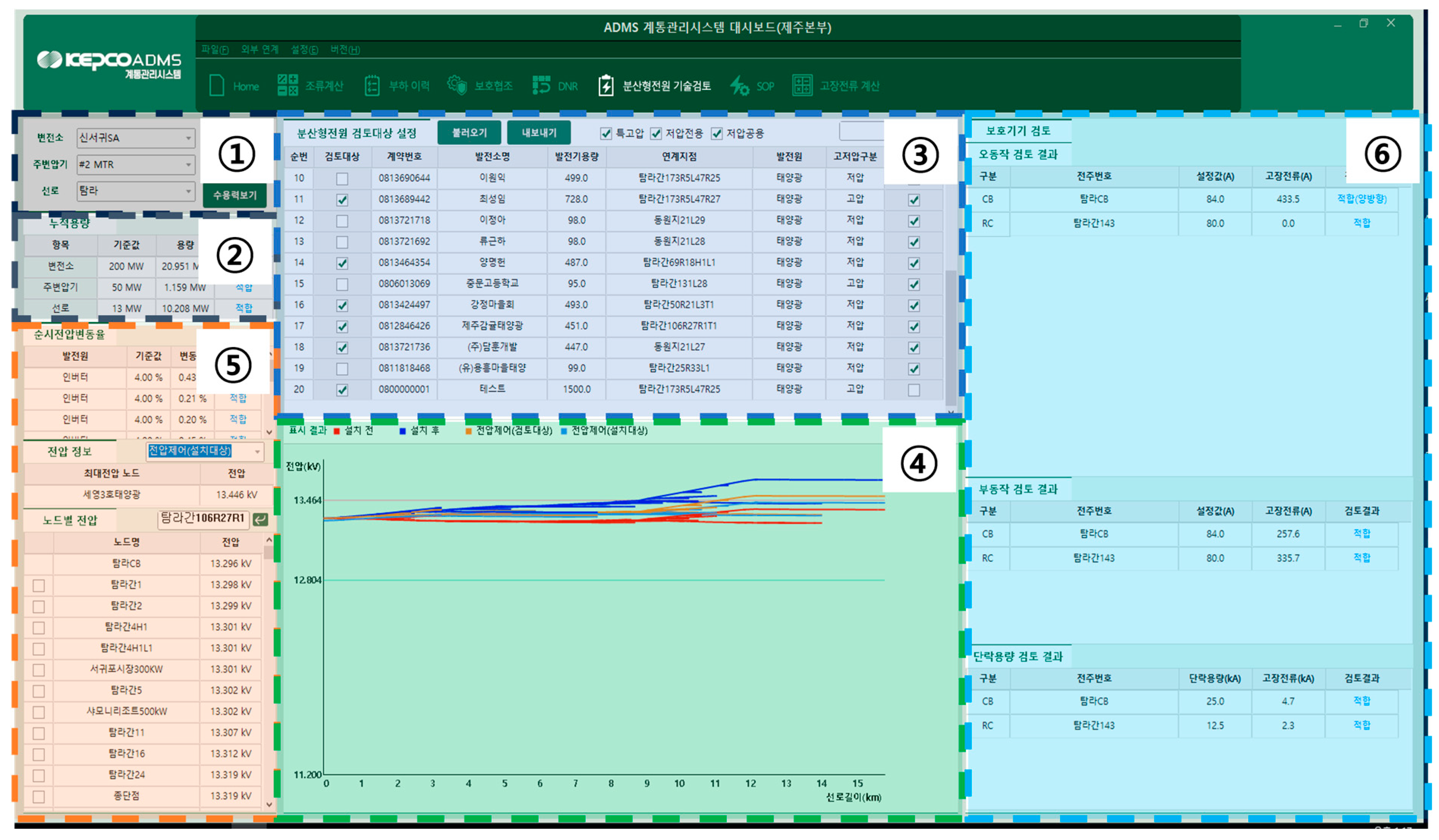The width and height of the screenshot is (1439, 840).
Task: Click 분산형전원 기술검토 clipboard-lightning icon
Action: click(606, 86)
